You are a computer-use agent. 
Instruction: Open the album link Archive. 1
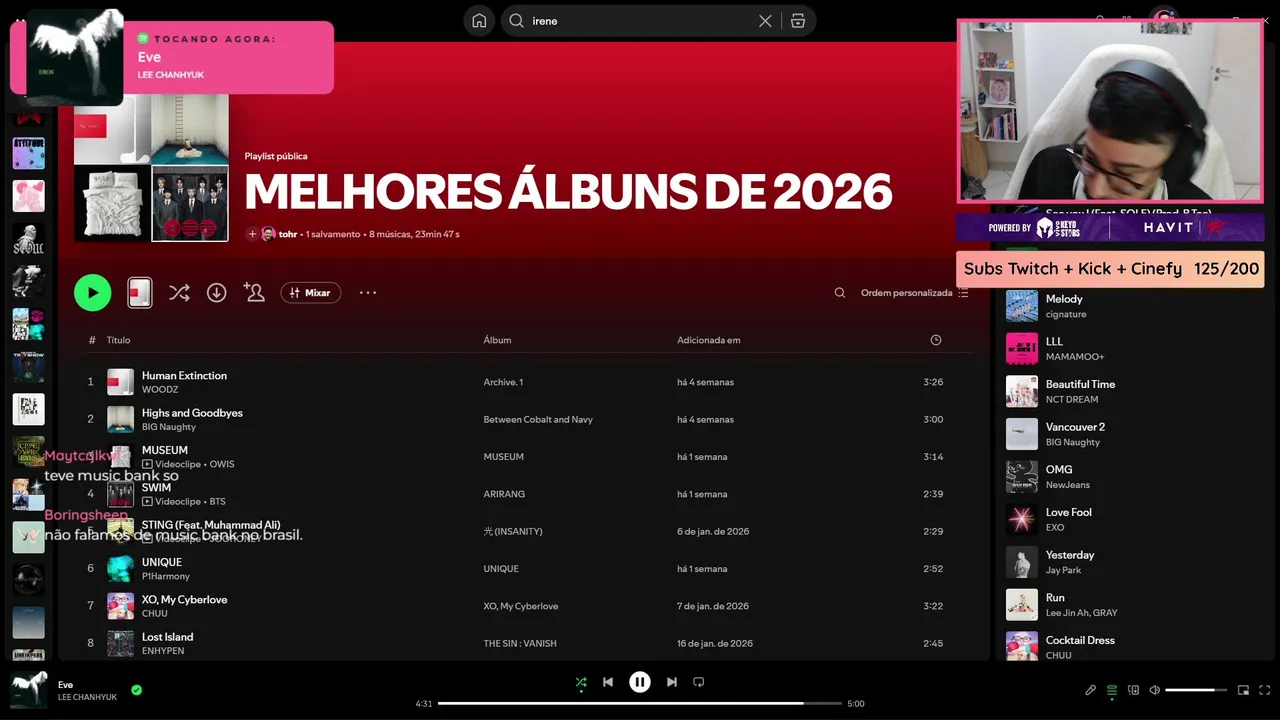pyautogui.click(x=503, y=382)
